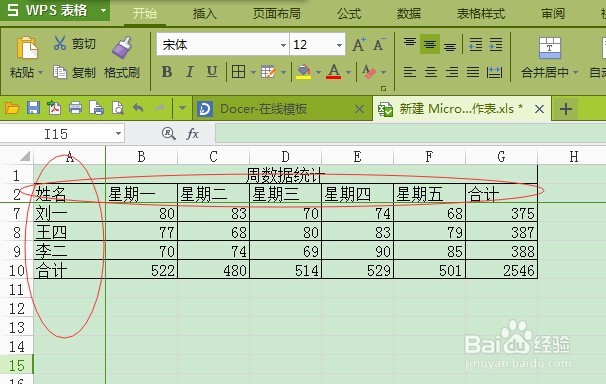Click the draw border table icon
The image size is (606, 384).
tap(268, 72)
